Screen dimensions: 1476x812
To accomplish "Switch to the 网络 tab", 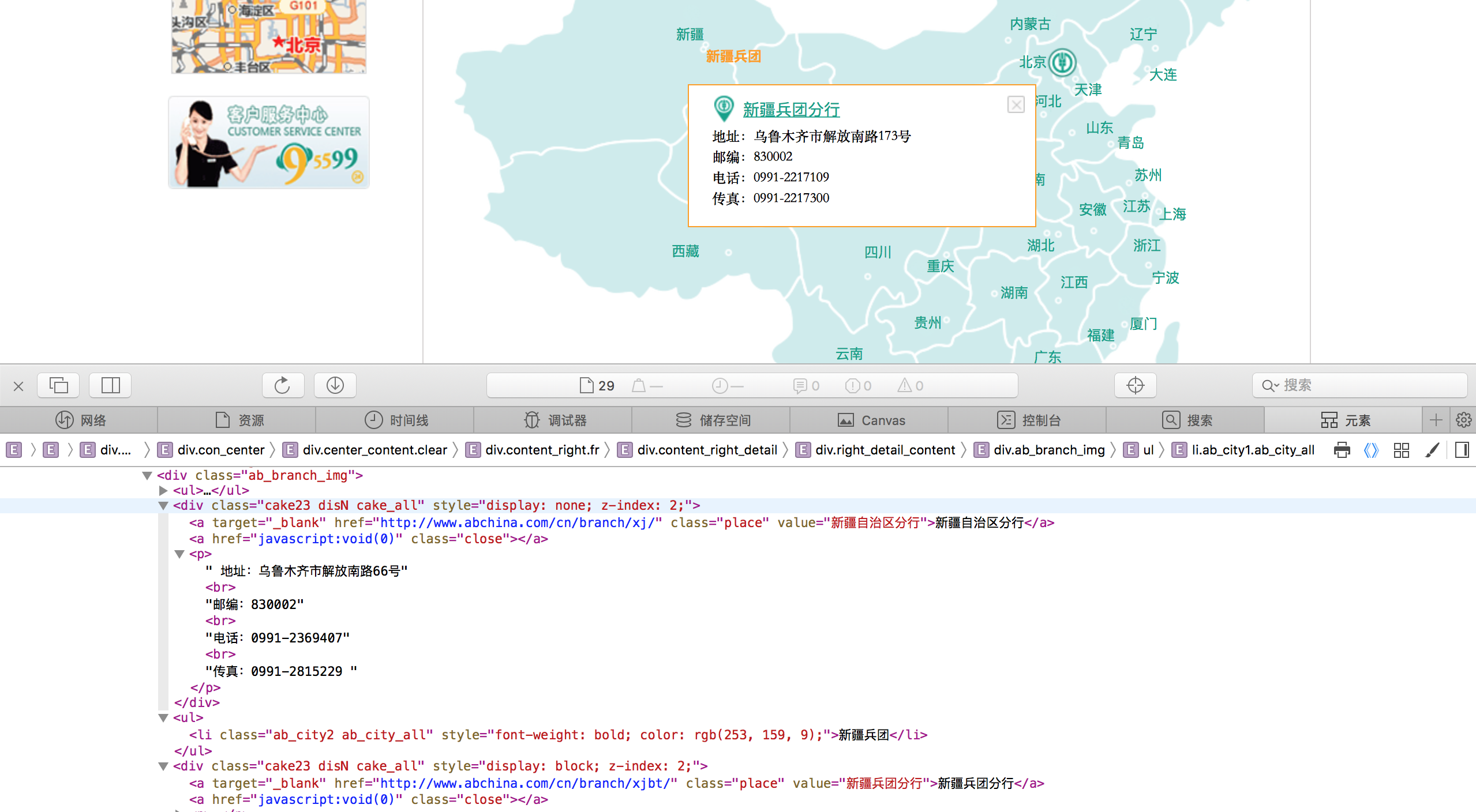I will 80,420.
